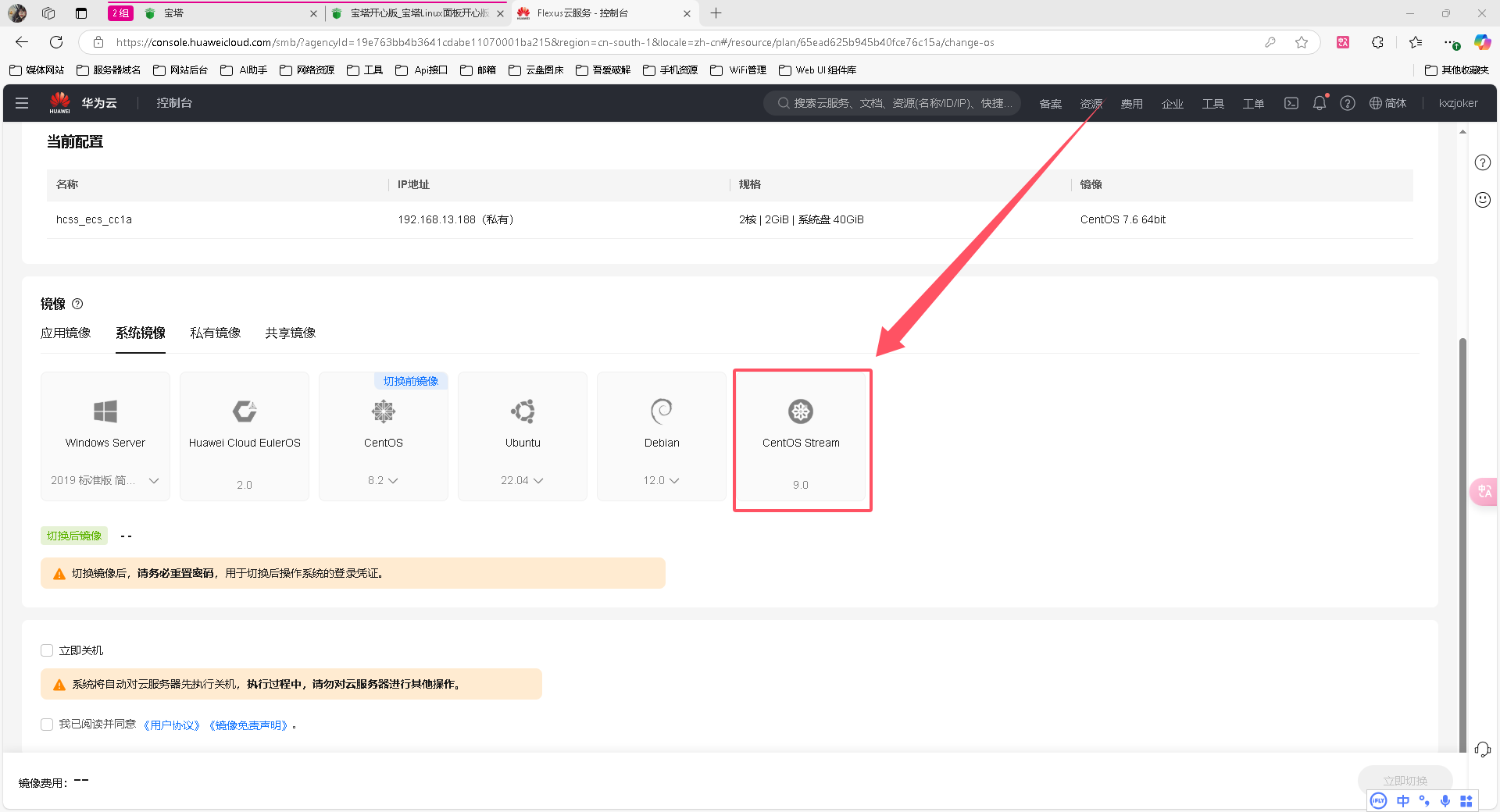Click the 立即切换 button
Image resolution: width=1500 pixels, height=812 pixels.
[1405, 780]
